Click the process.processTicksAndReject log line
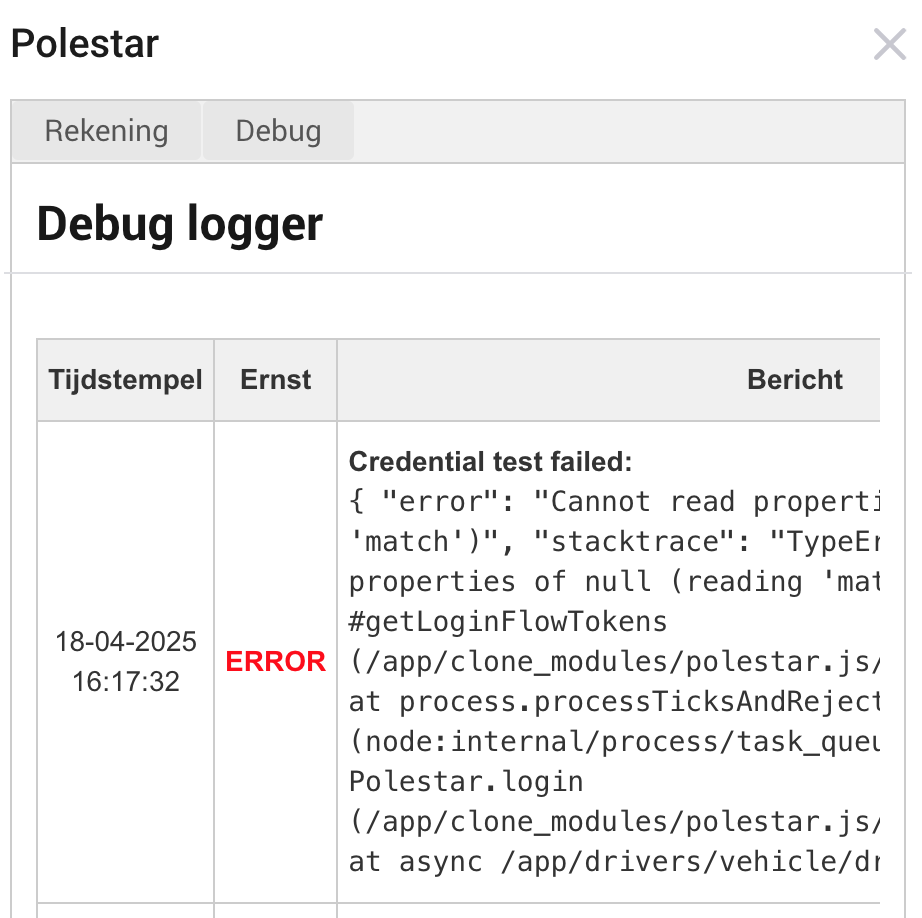Viewport: 922px width, 918px height. pyautogui.click(x=615, y=702)
